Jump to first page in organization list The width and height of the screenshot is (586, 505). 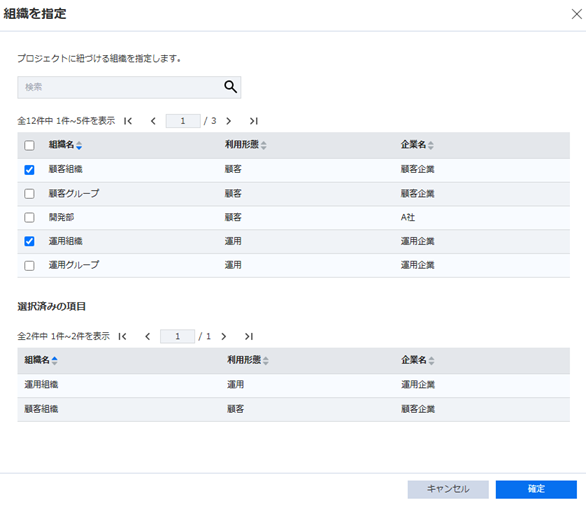point(128,121)
